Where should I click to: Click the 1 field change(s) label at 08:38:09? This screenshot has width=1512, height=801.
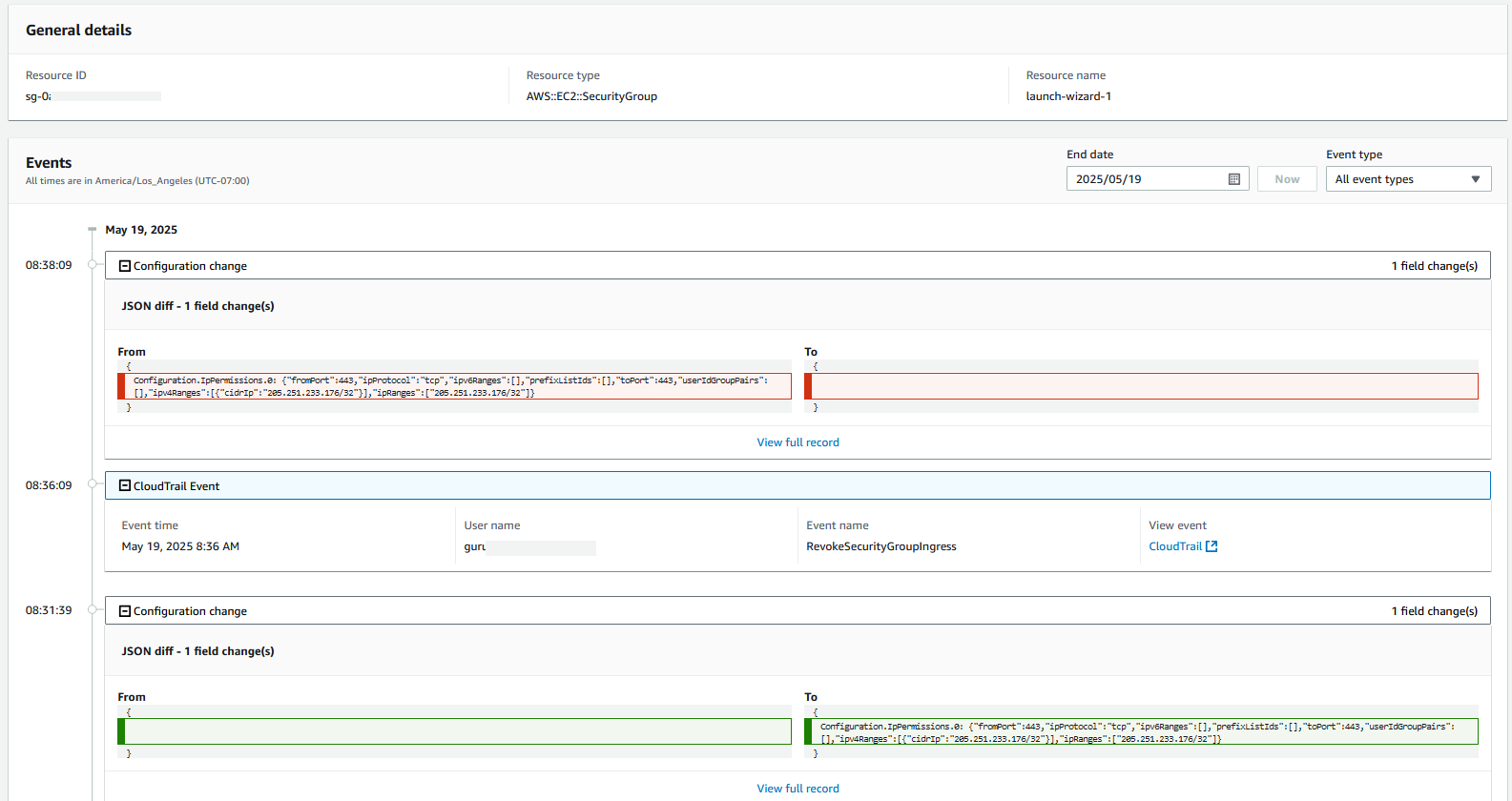pos(1434,266)
